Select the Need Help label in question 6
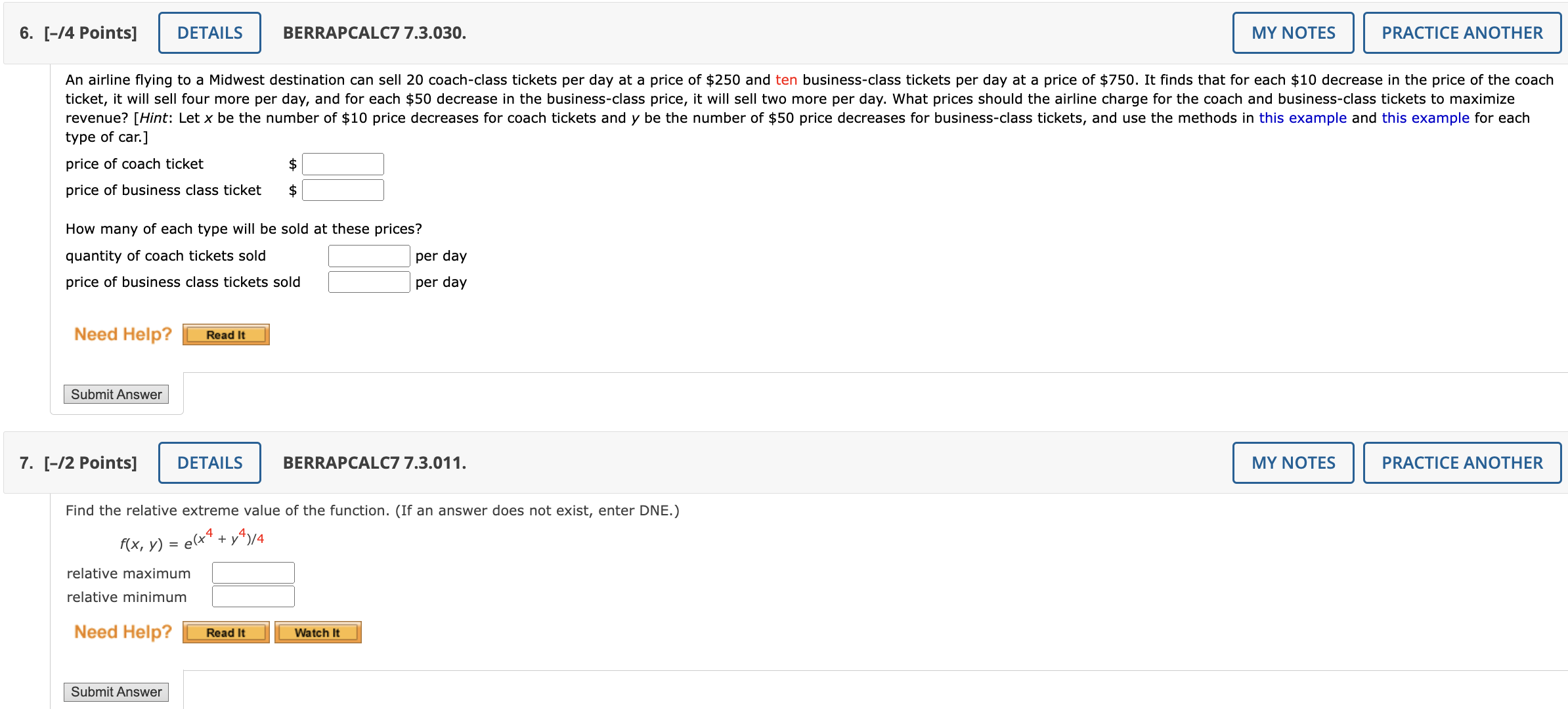The height and width of the screenshot is (709, 1568). (122, 334)
